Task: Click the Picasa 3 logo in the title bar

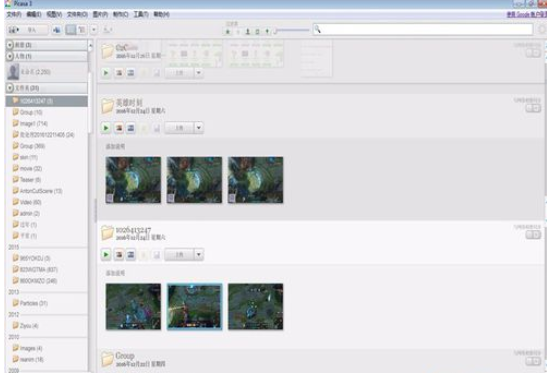Action: pos(8,3)
